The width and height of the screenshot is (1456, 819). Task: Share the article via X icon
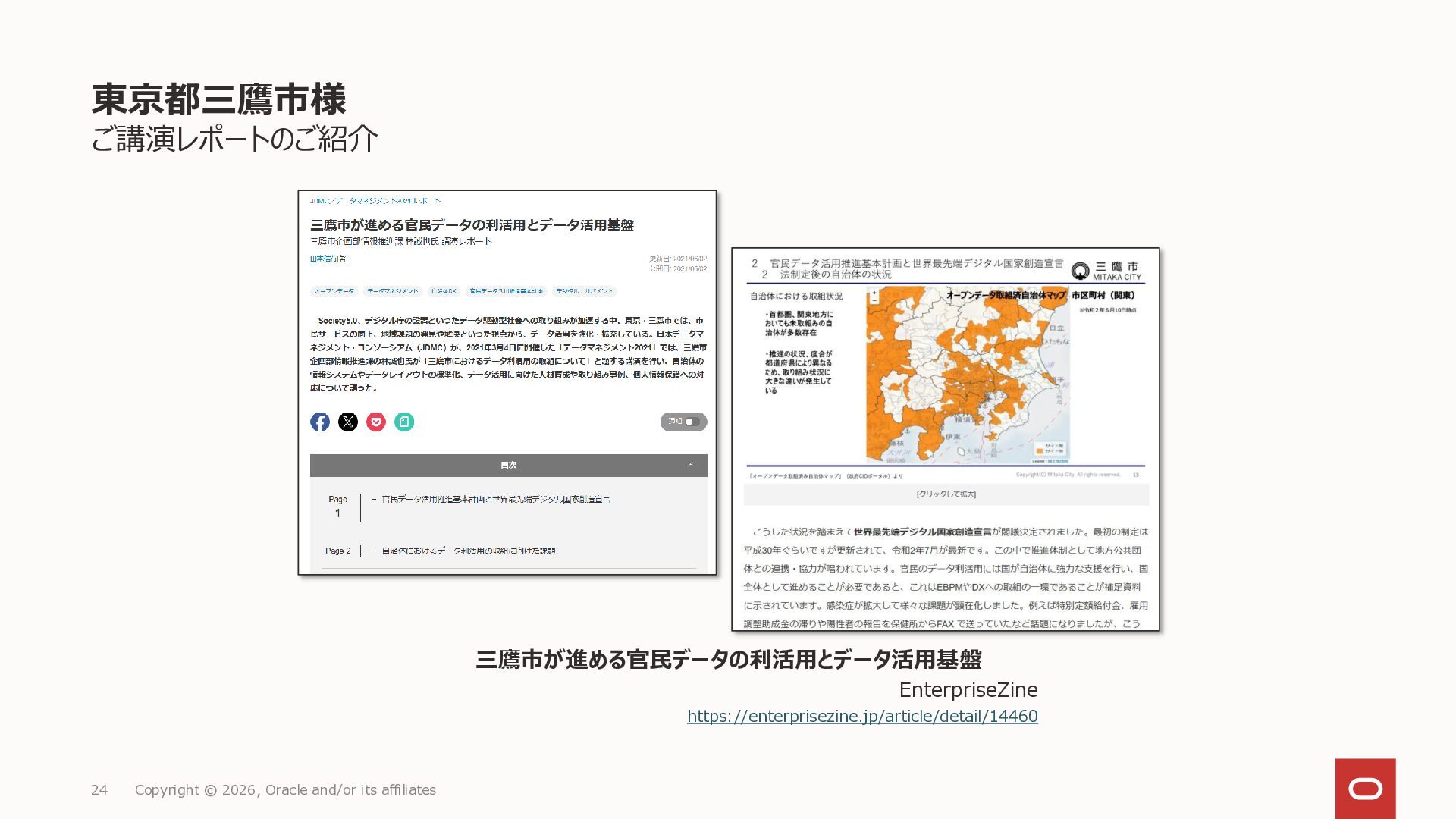click(x=348, y=422)
